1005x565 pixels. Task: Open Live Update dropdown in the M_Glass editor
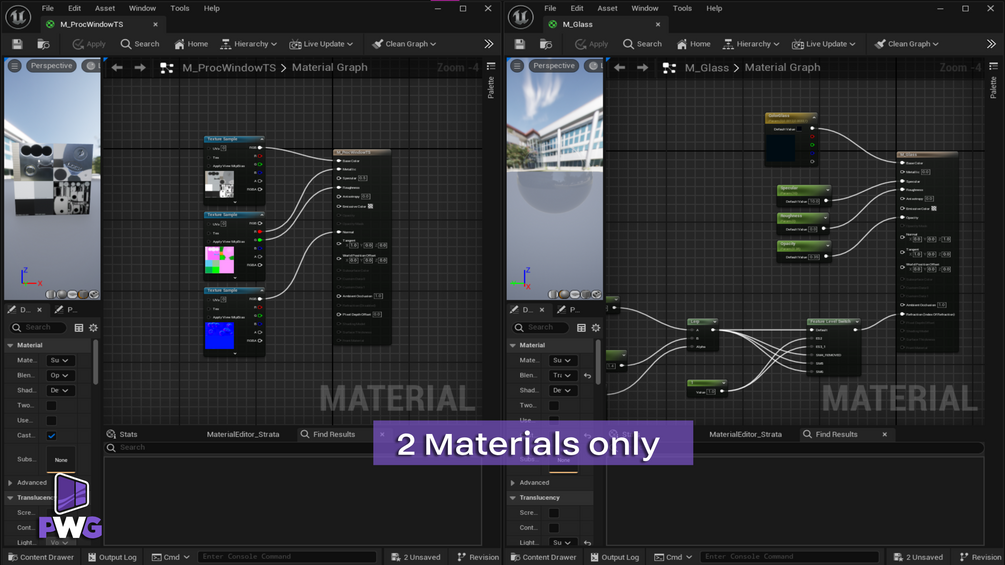click(x=823, y=44)
